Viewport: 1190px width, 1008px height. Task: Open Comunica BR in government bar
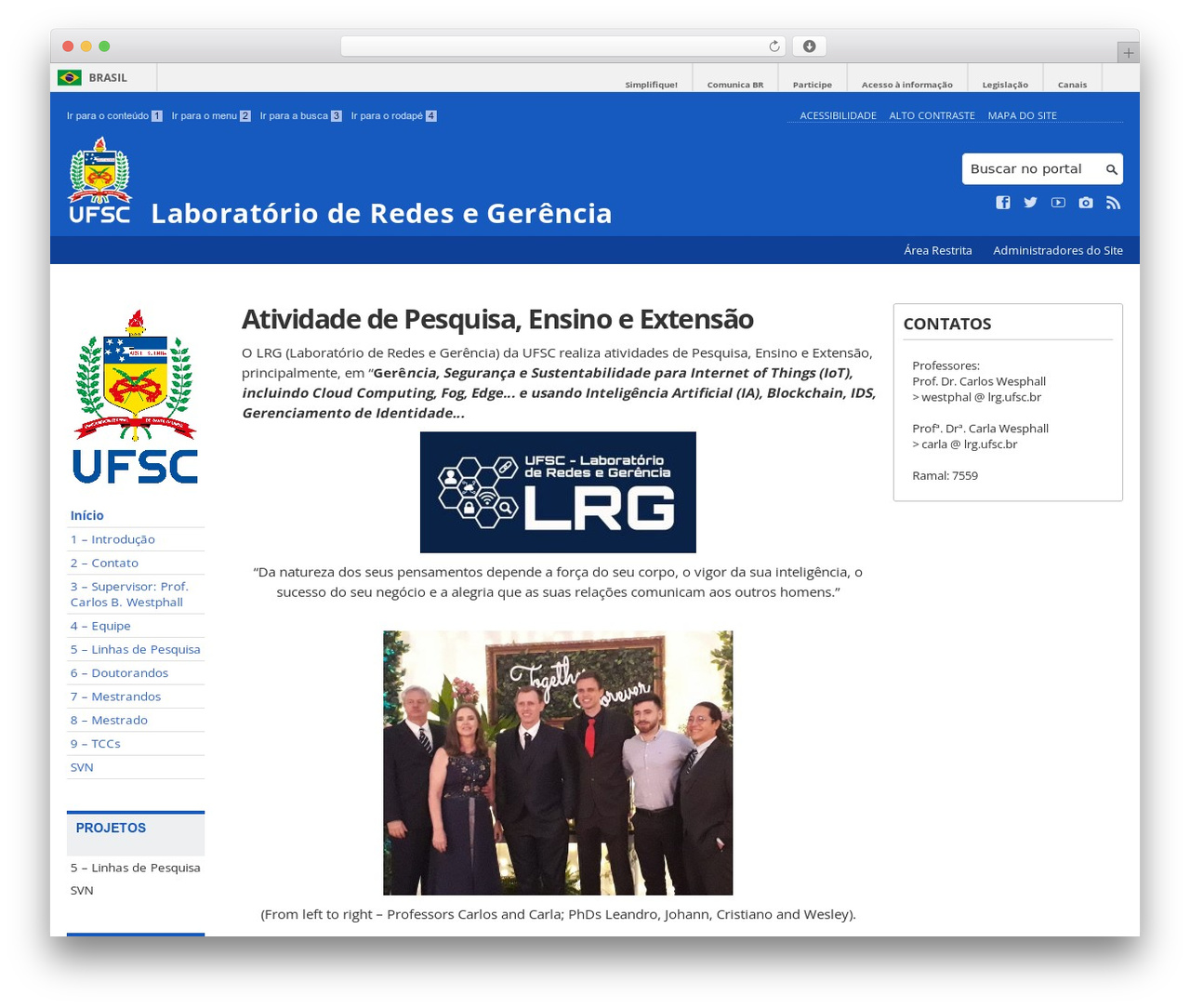734,85
